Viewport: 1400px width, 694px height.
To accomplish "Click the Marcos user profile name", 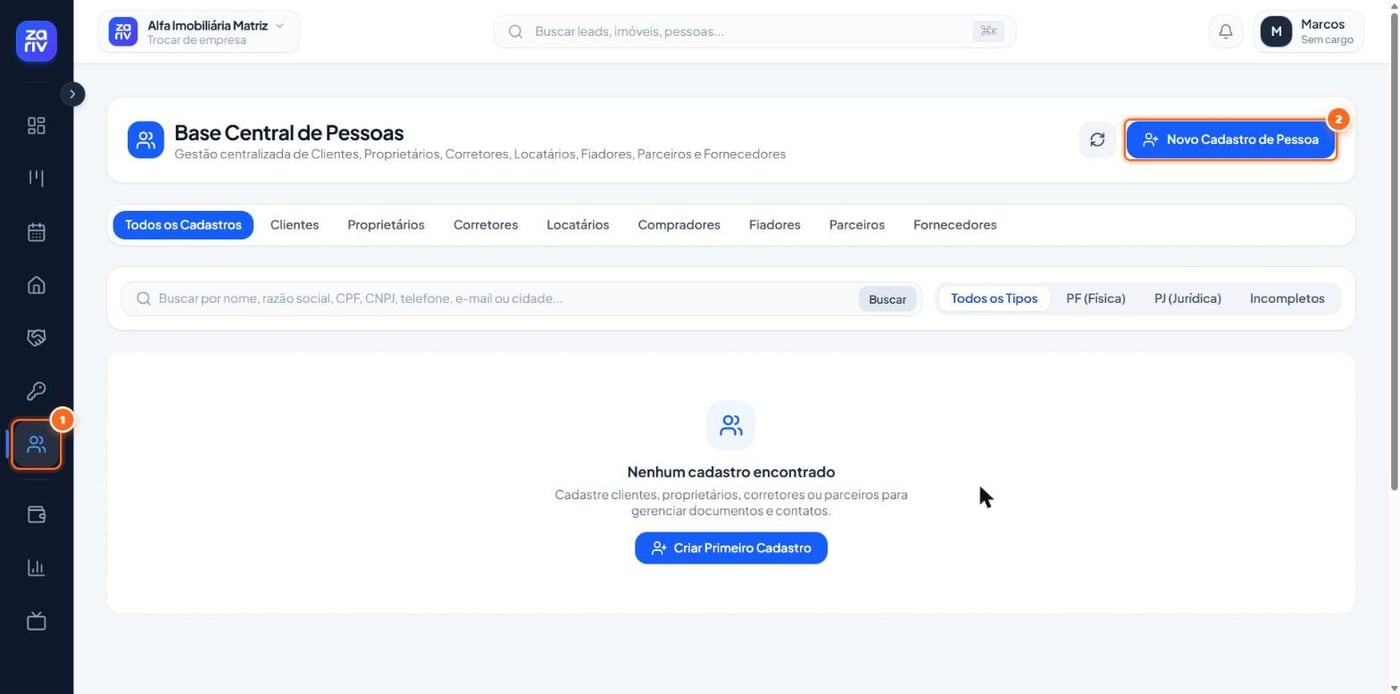I will [1322, 24].
